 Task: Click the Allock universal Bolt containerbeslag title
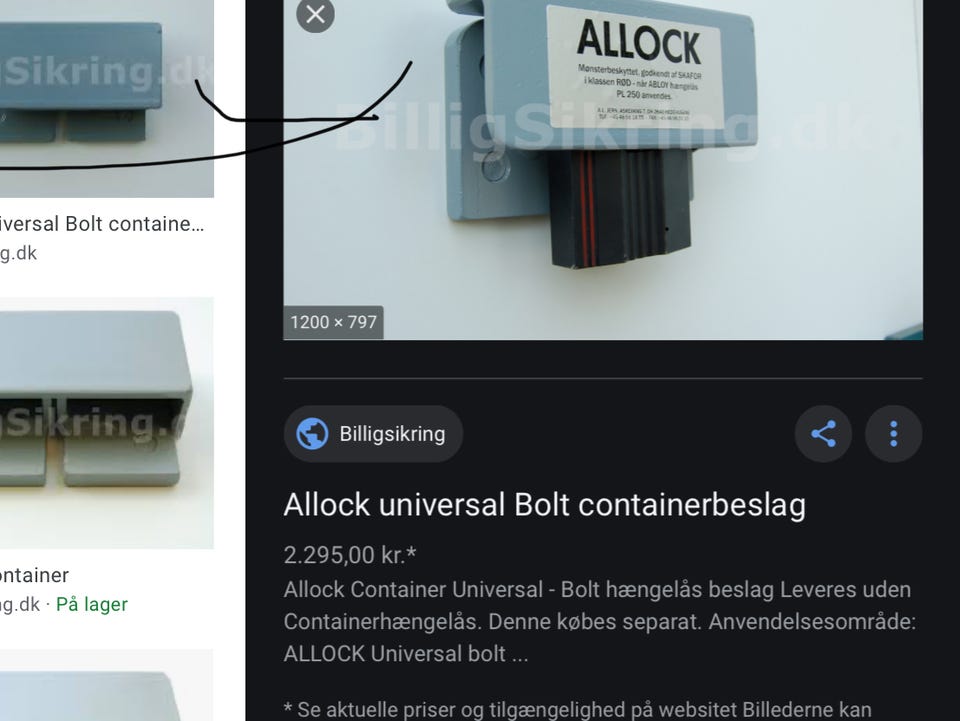coord(544,505)
